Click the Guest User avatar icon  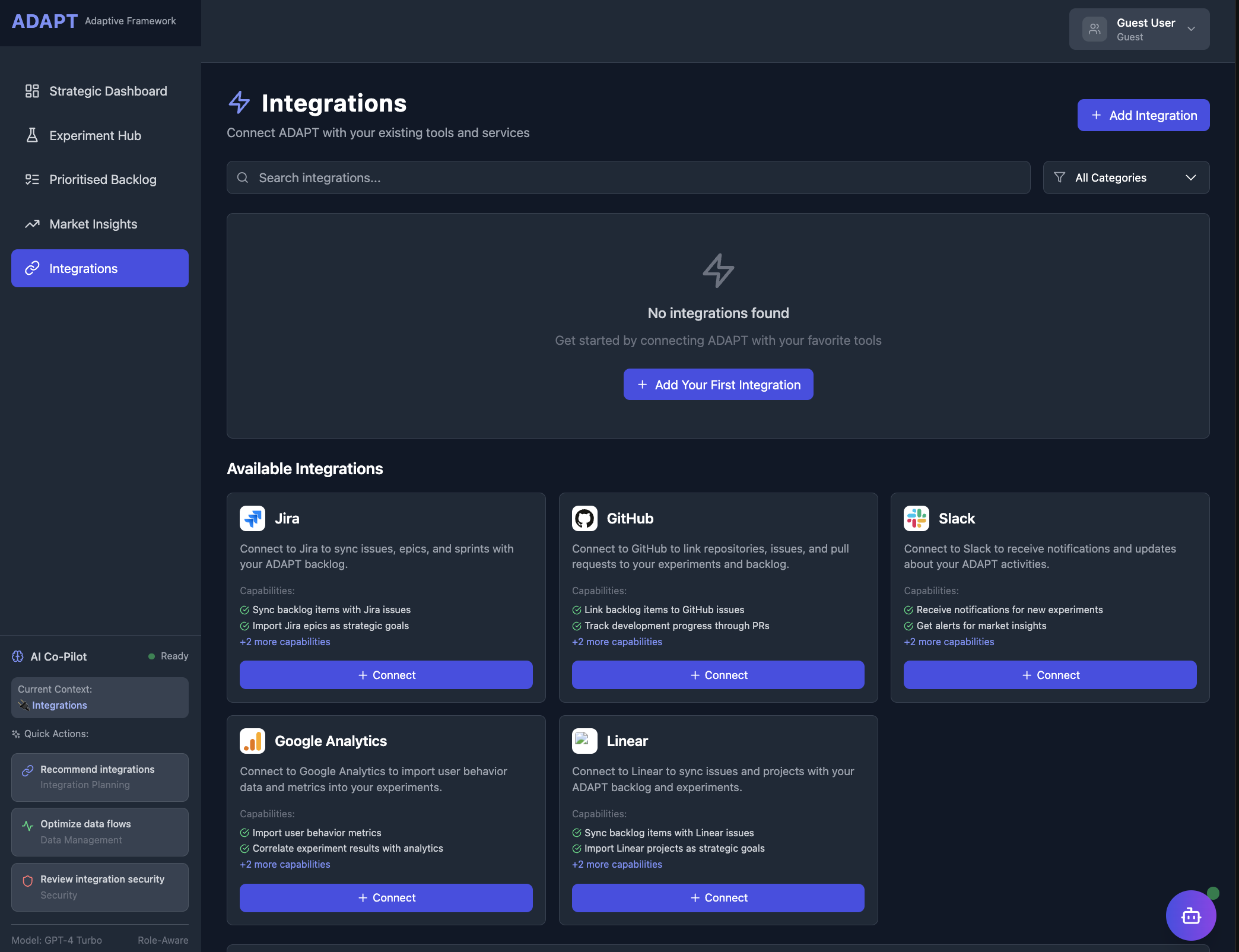pyautogui.click(x=1094, y=29)
